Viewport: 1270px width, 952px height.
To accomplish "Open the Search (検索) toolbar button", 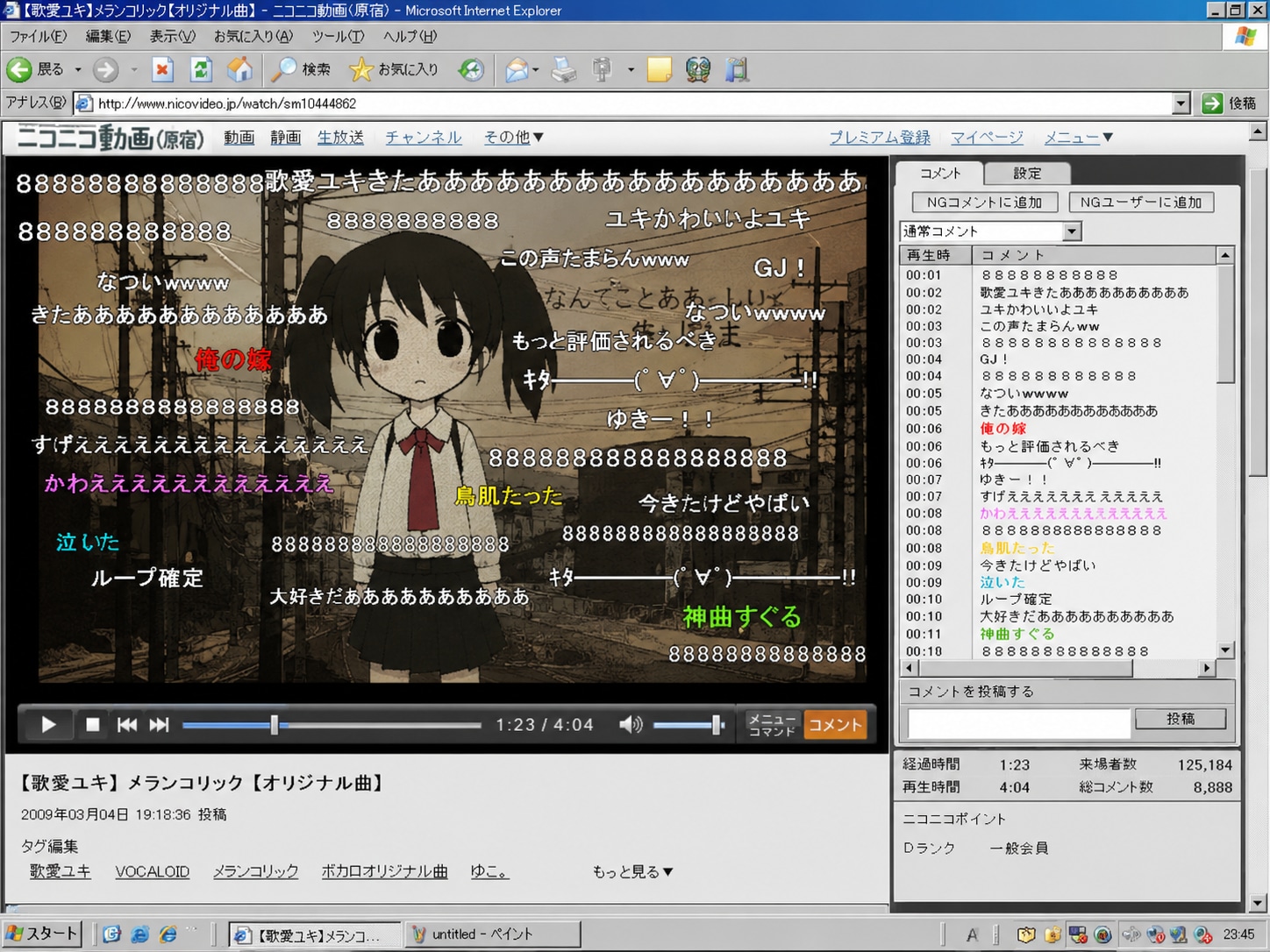I will [301, 69].
